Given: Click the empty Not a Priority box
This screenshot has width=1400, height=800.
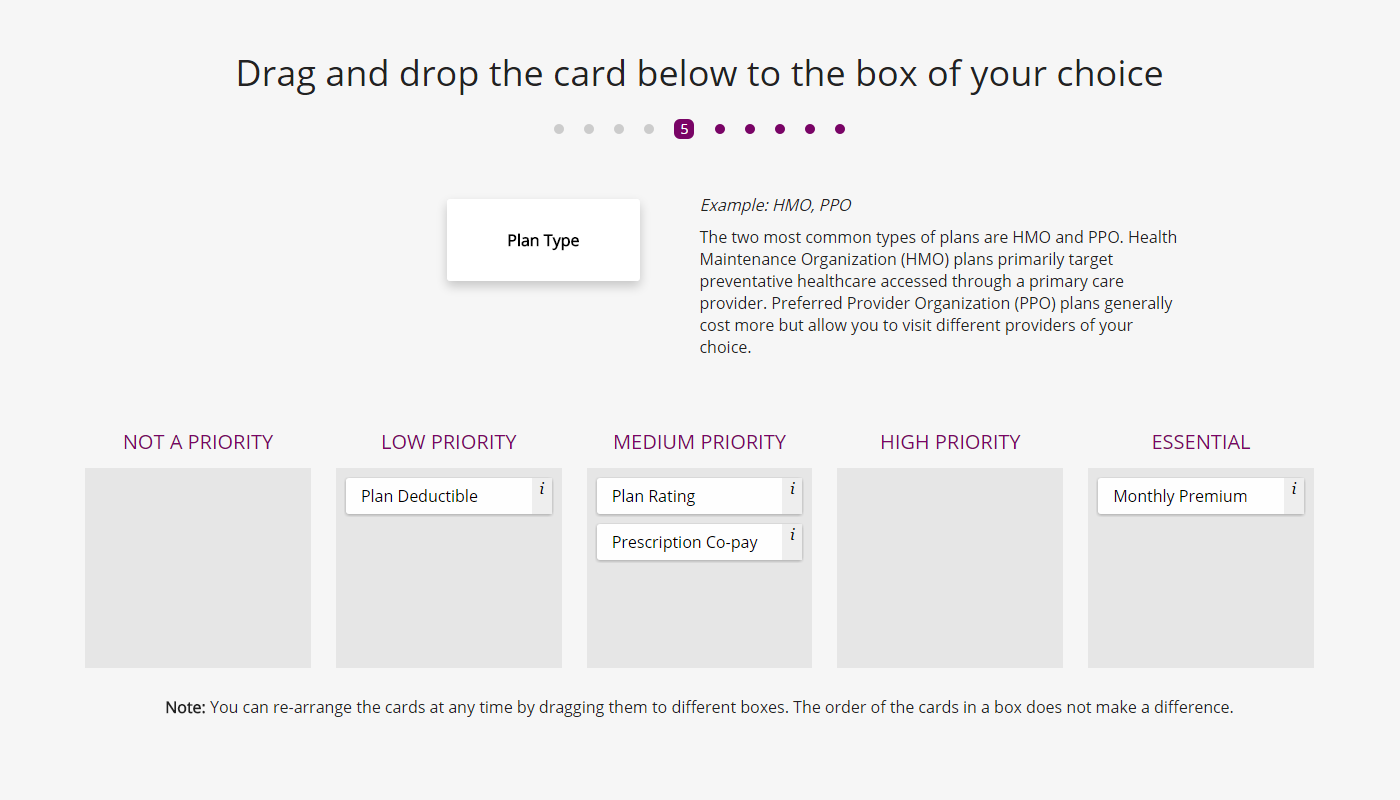Looking at the screenshot, I should pos(198,568).
